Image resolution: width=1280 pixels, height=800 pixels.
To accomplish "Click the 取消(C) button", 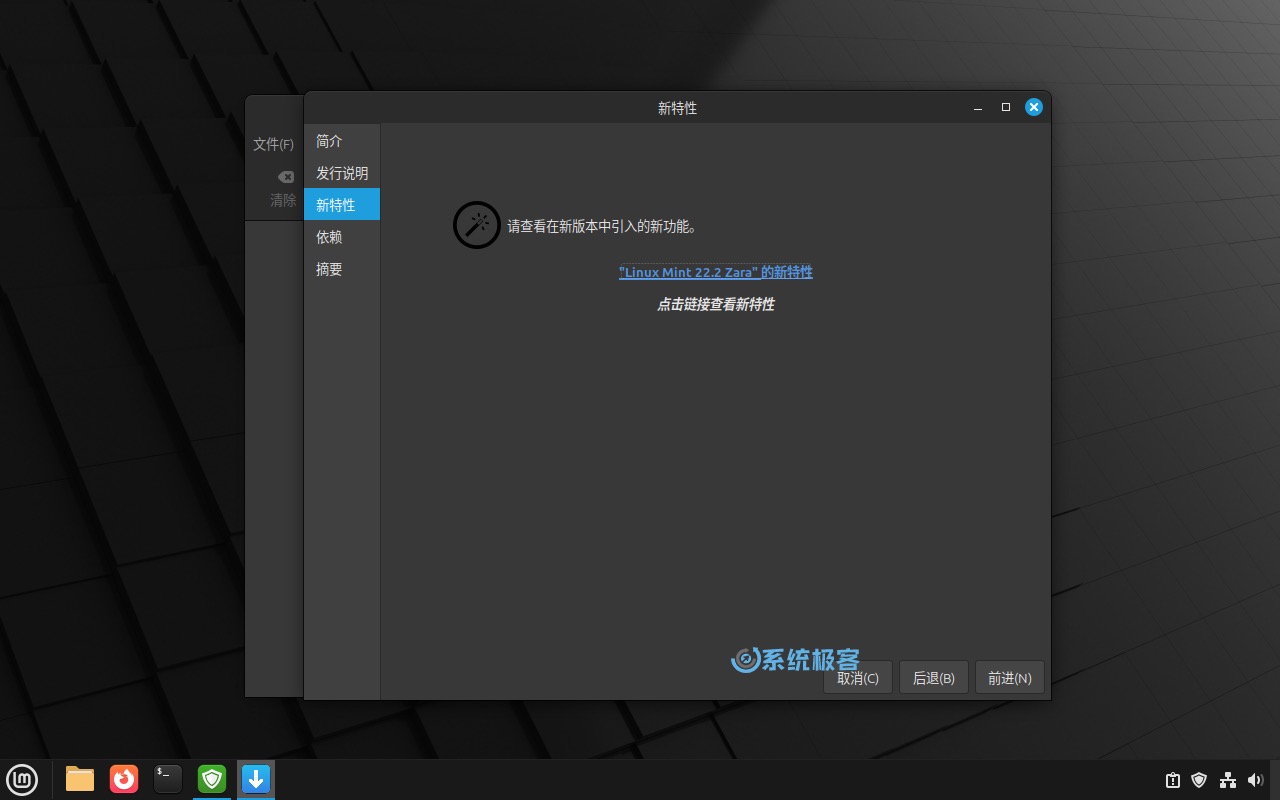I will [858, 678].
